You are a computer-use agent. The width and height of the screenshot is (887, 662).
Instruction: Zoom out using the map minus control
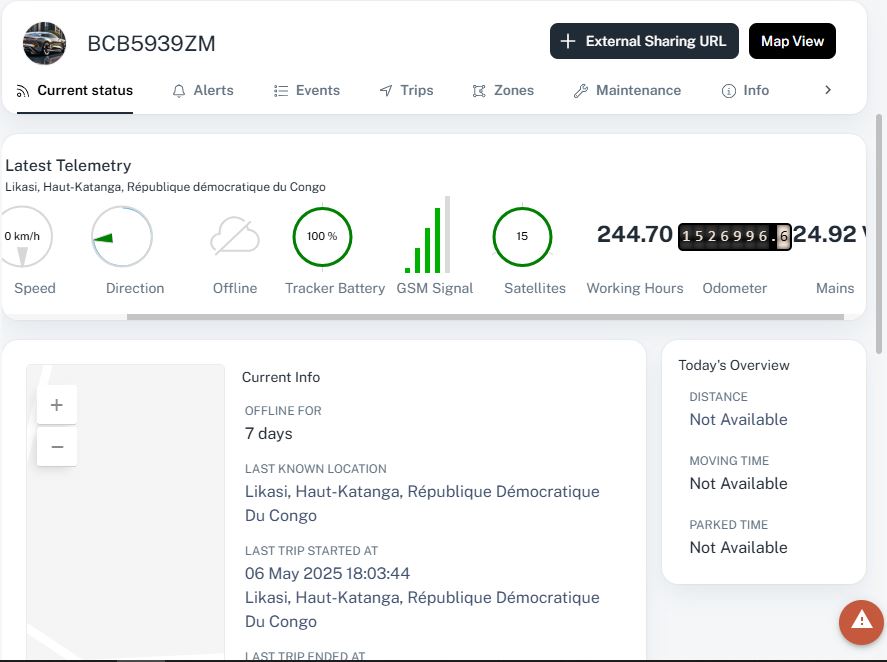[x=57, y=447]
